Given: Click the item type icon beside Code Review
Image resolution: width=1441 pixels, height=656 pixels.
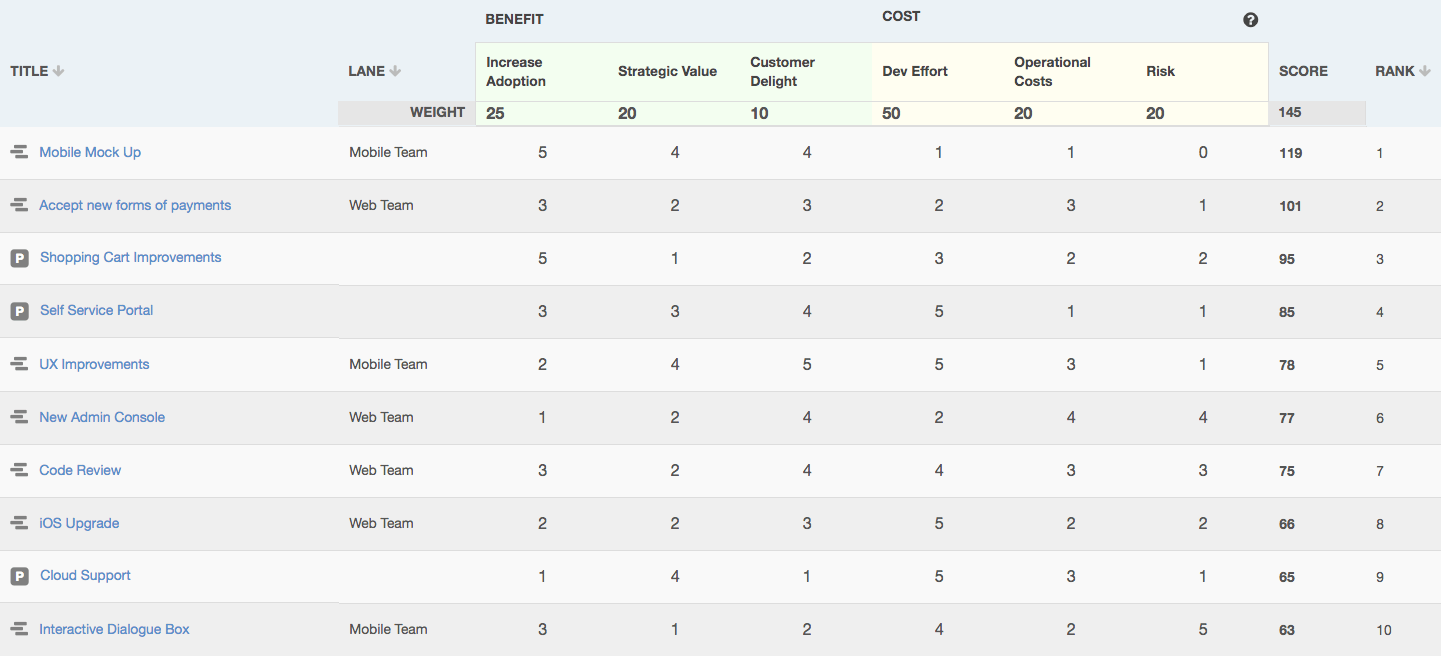Looking at the screenshot, I should (x=18, y=469).
